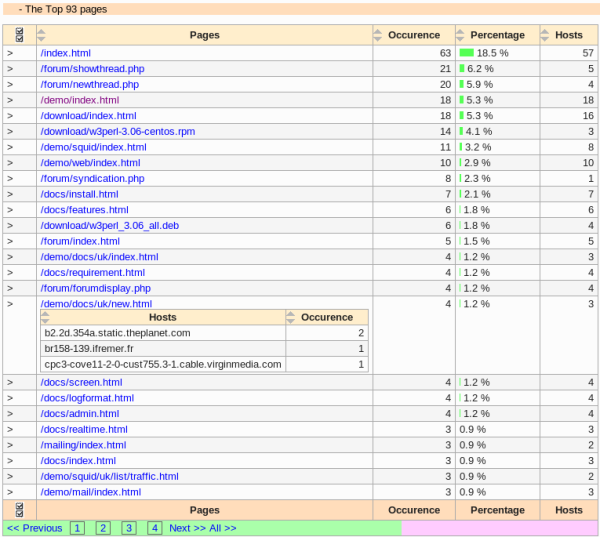This screenshot has height=537, width=600.
Task: Open the /forum/forumdisplay.php link
Action: click(x=95, y=289)
